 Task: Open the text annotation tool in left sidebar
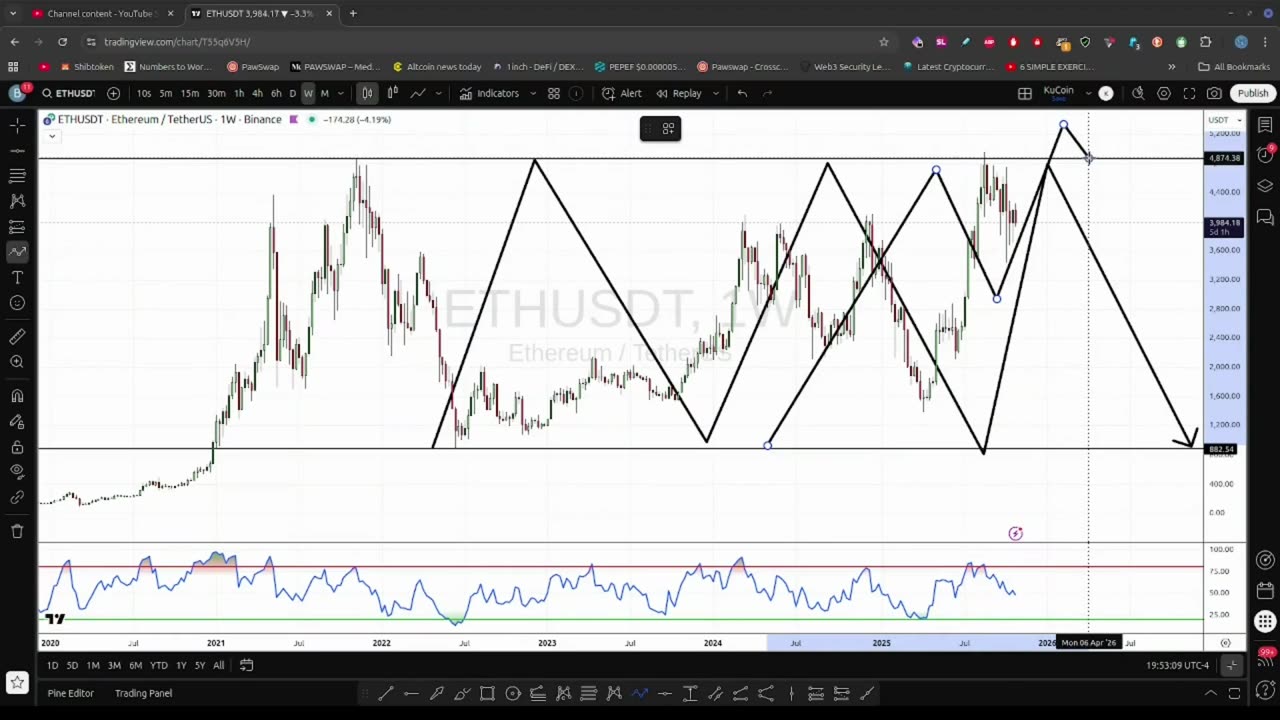[x=17, y=277]
